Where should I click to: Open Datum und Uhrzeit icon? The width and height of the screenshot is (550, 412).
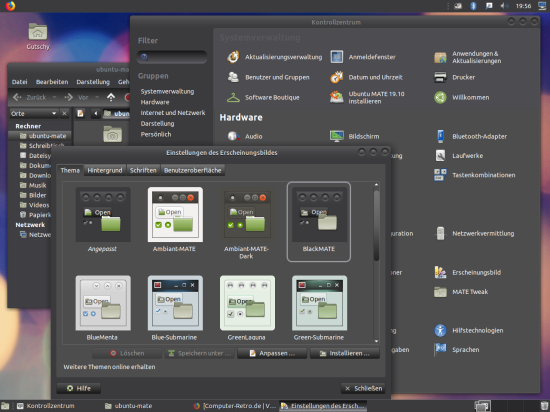pos(337,77)
